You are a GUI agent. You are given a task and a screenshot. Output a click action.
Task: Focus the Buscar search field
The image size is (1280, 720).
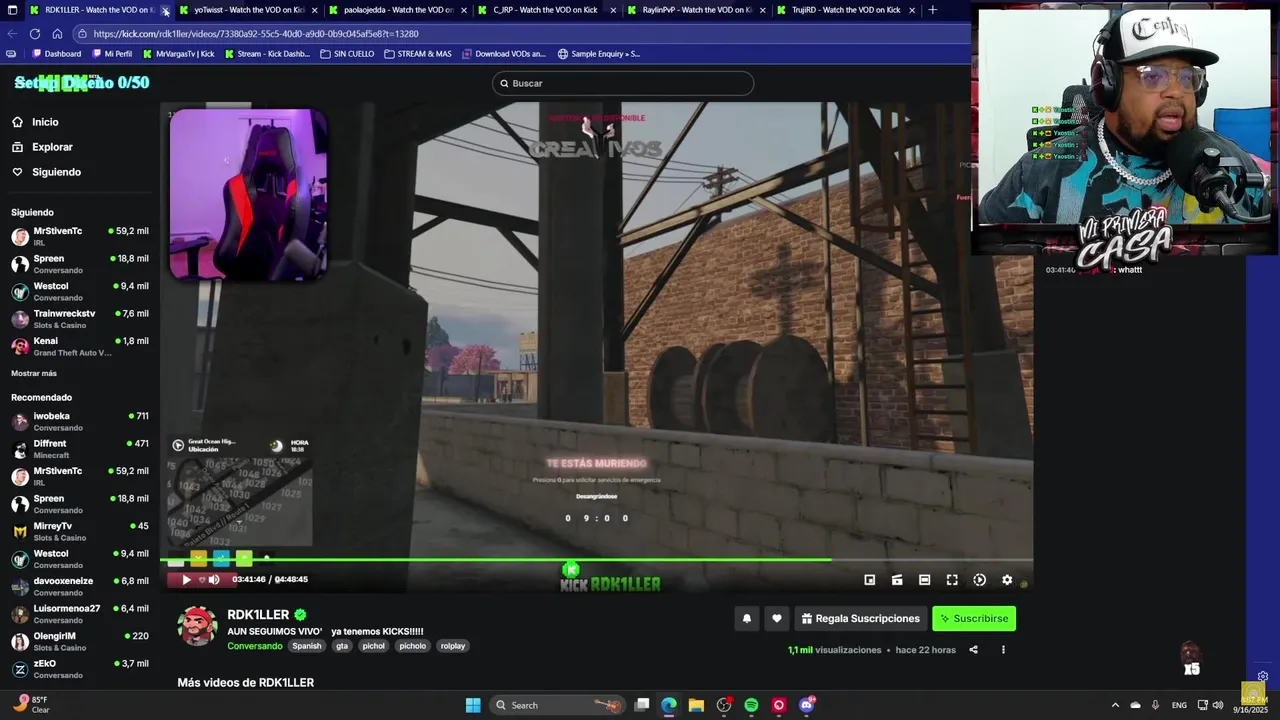623,83
